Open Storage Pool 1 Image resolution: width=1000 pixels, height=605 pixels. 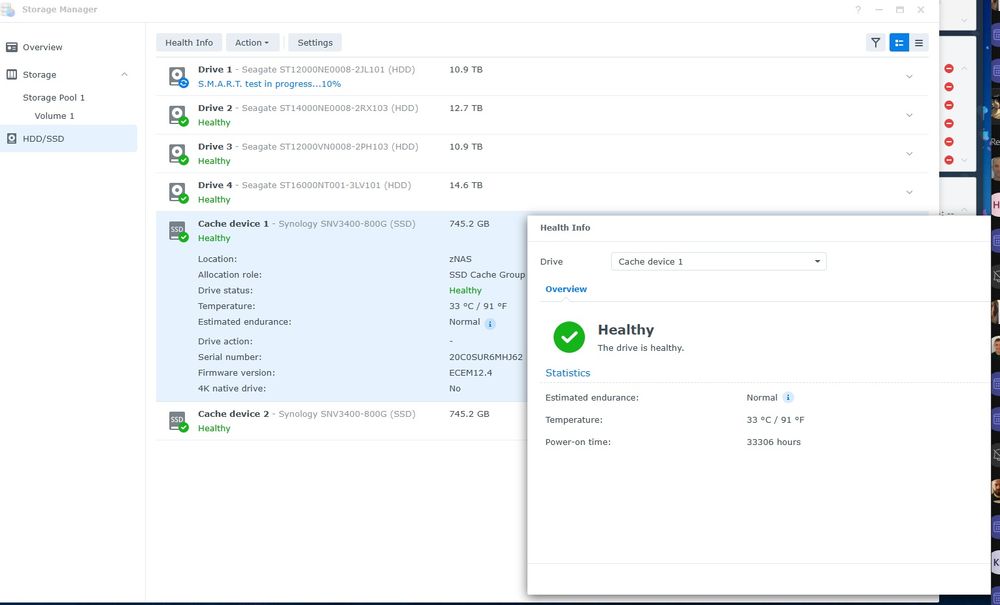[x=54, y=98]
